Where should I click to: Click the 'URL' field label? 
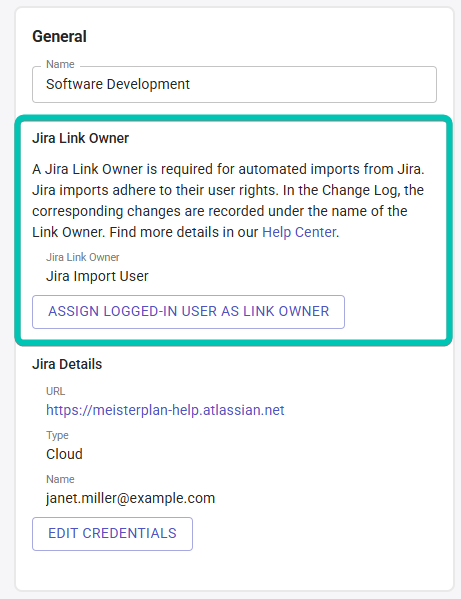(55, 391)
